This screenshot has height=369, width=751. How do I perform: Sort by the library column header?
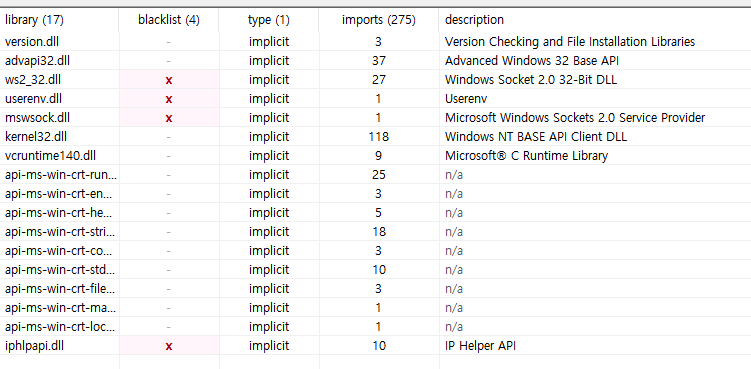pyautogui.click(x=34, y=20)
